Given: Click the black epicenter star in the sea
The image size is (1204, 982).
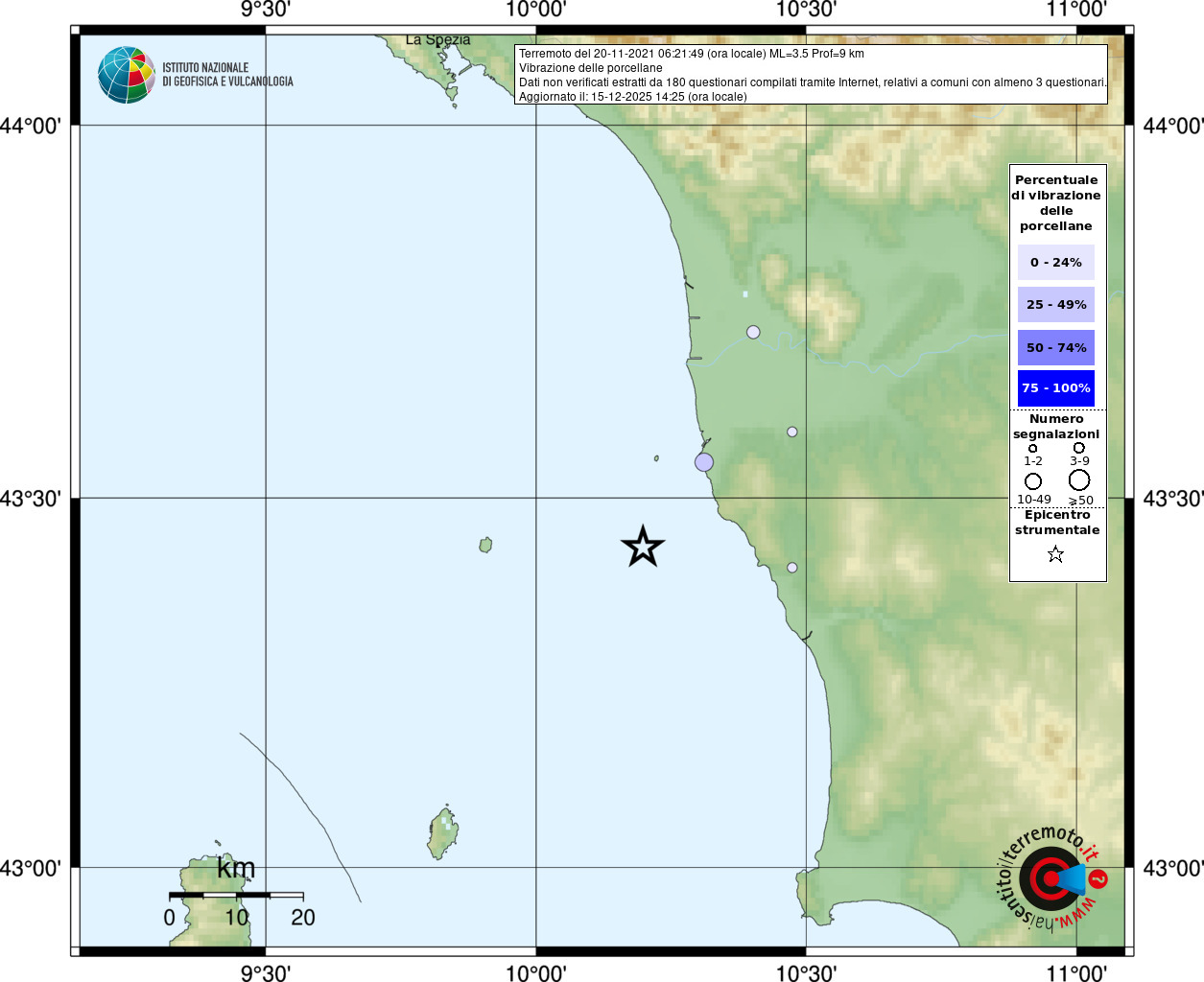Looking at the screenshot, I should 643,547.
